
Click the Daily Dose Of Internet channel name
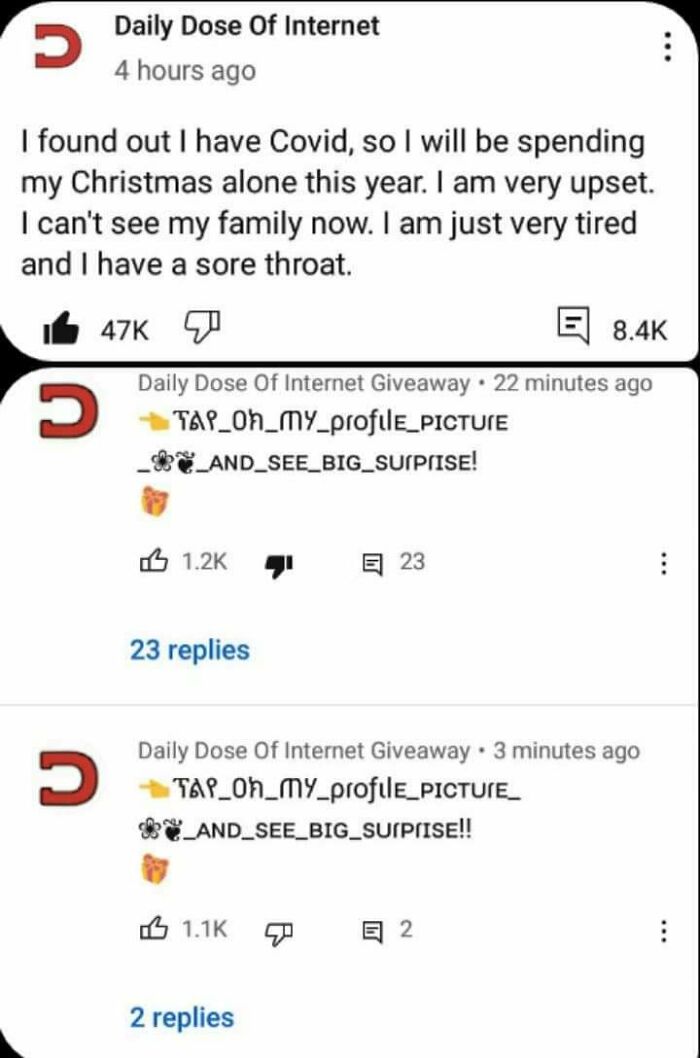point(247,26)
